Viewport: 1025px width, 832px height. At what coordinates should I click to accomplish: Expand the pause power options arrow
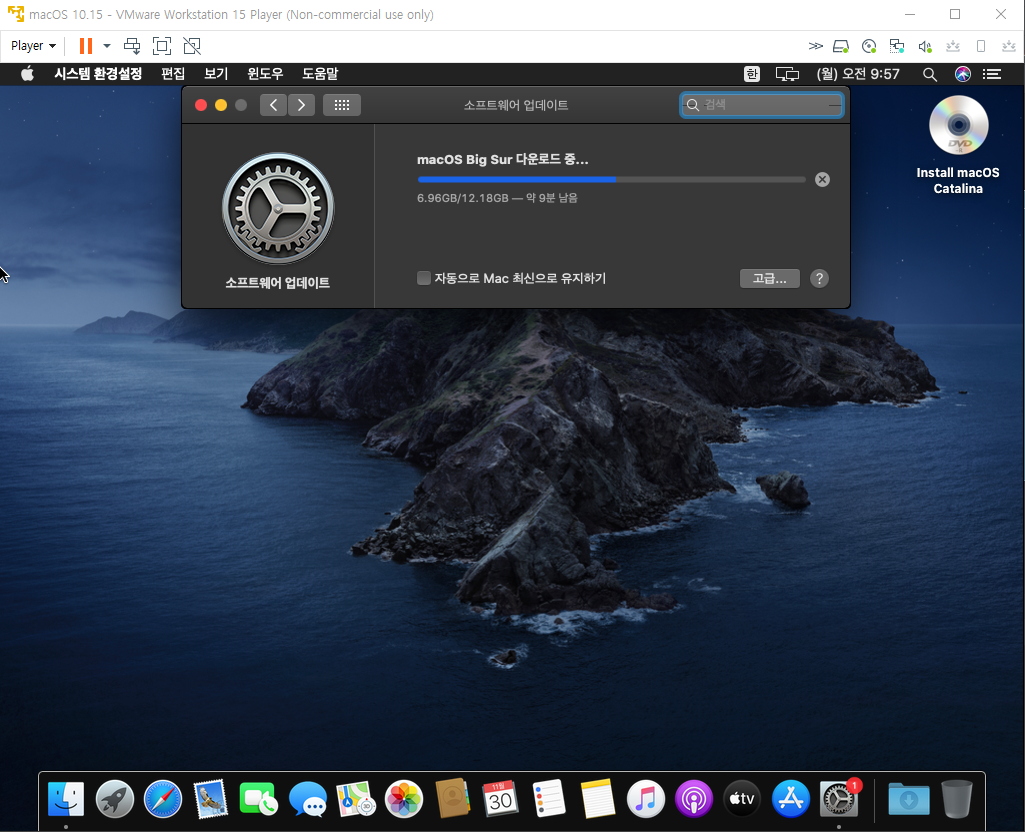coord(107,46)
